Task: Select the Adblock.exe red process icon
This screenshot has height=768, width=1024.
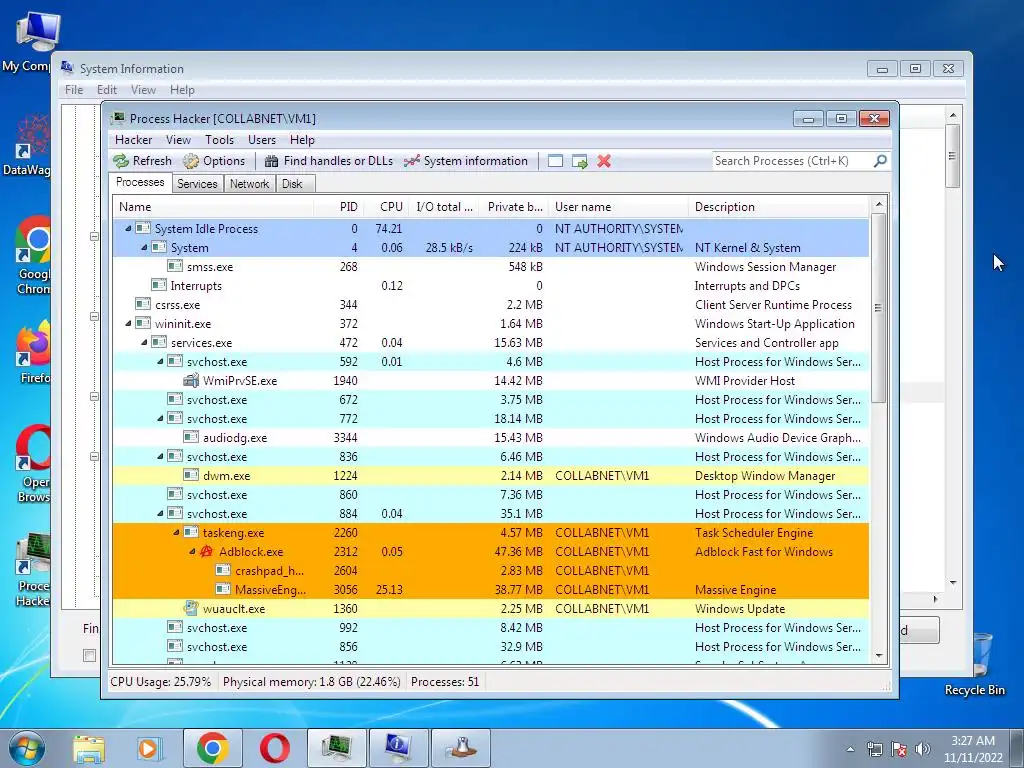Action: click(206, 551)
